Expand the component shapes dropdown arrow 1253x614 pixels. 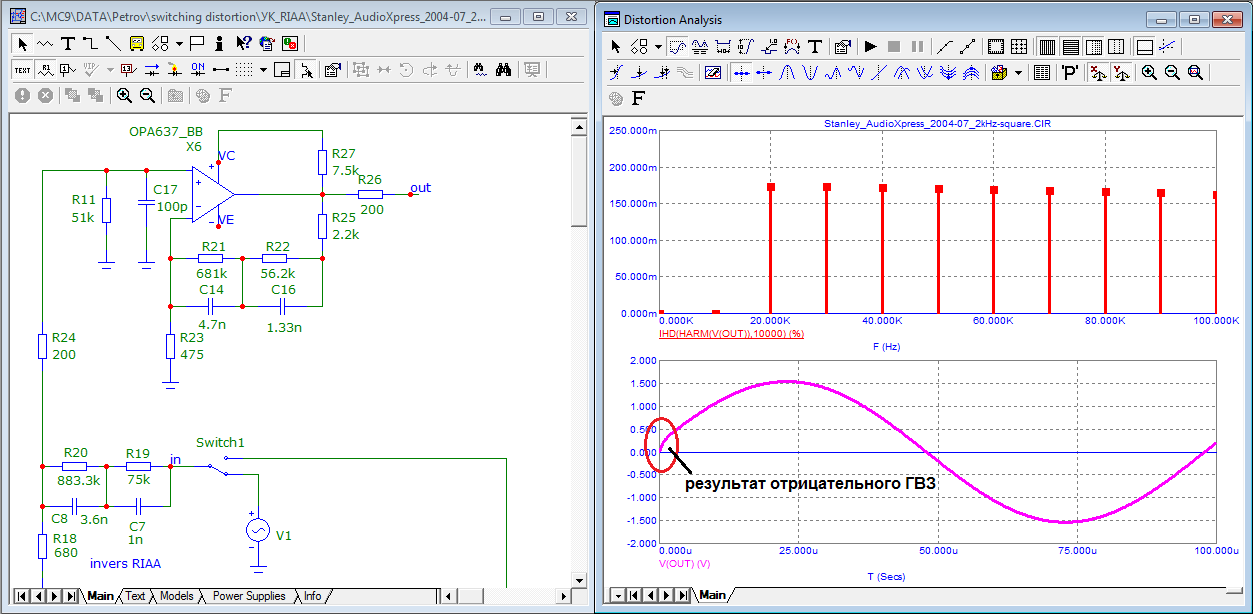pos(179,43)
